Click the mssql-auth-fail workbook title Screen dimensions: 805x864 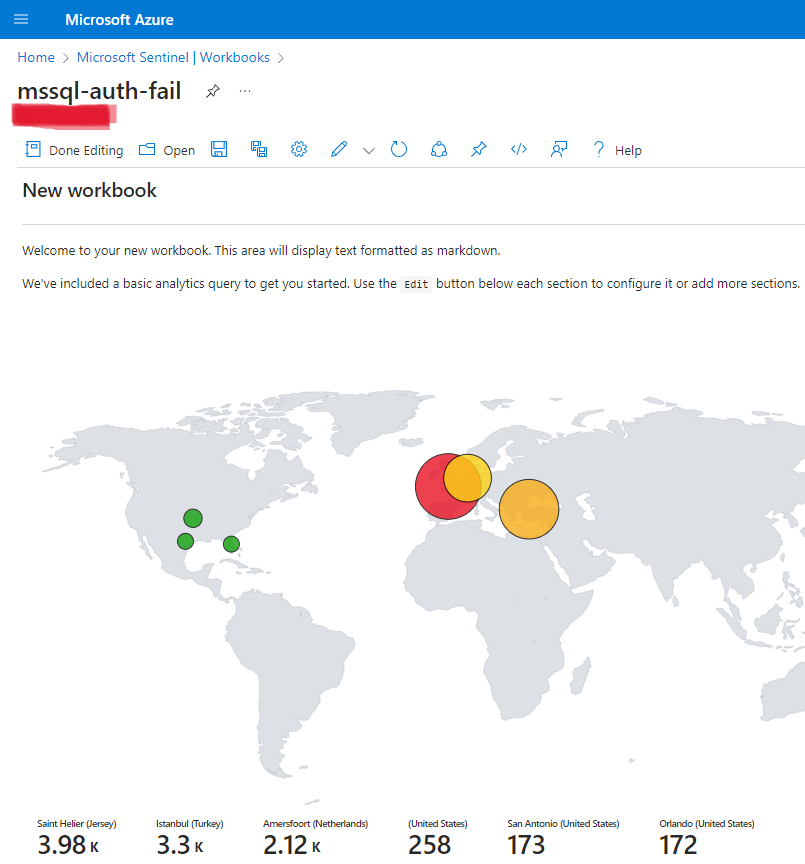click(99, 91)
